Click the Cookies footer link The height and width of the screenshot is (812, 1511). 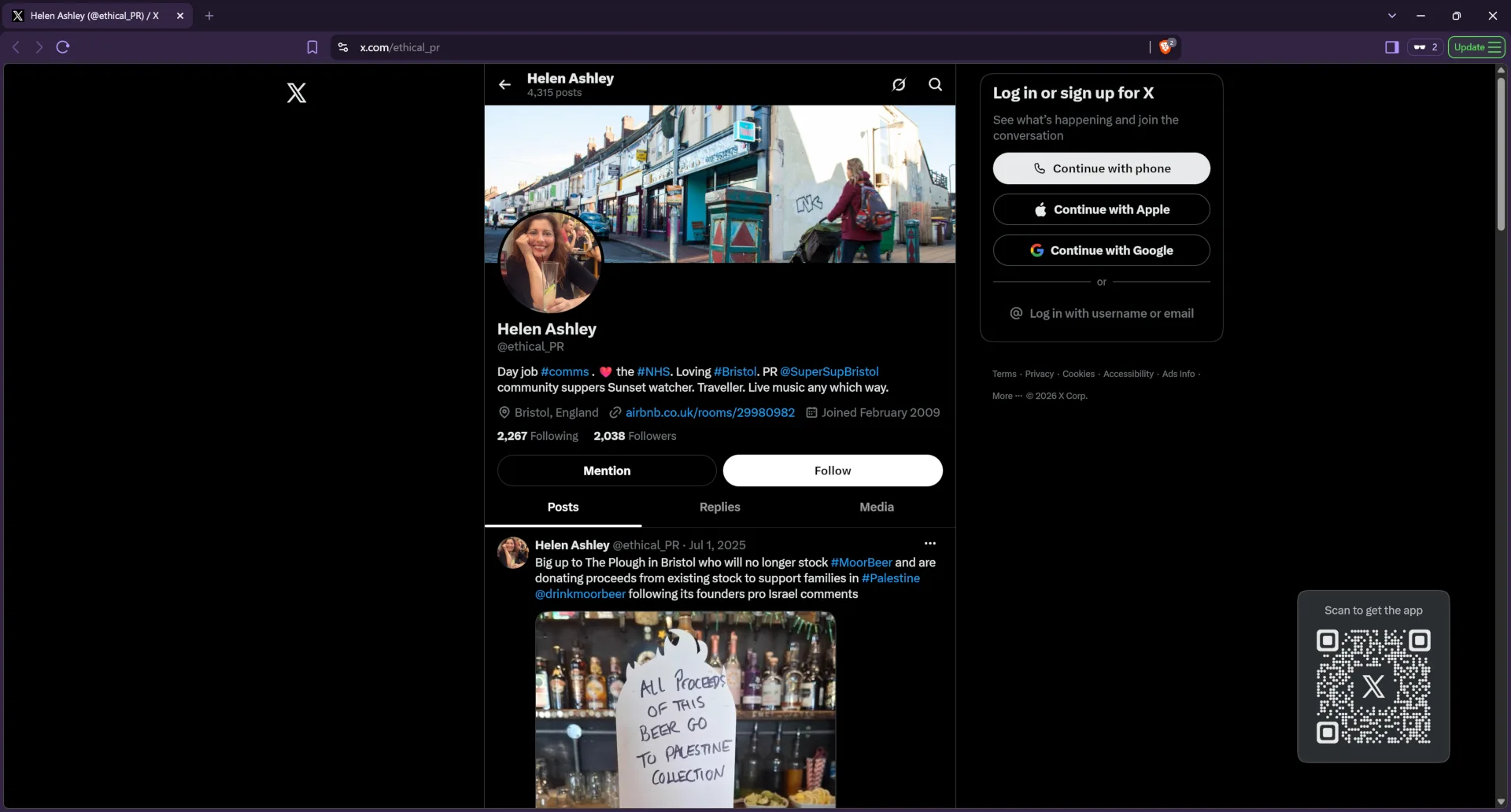1078,374
